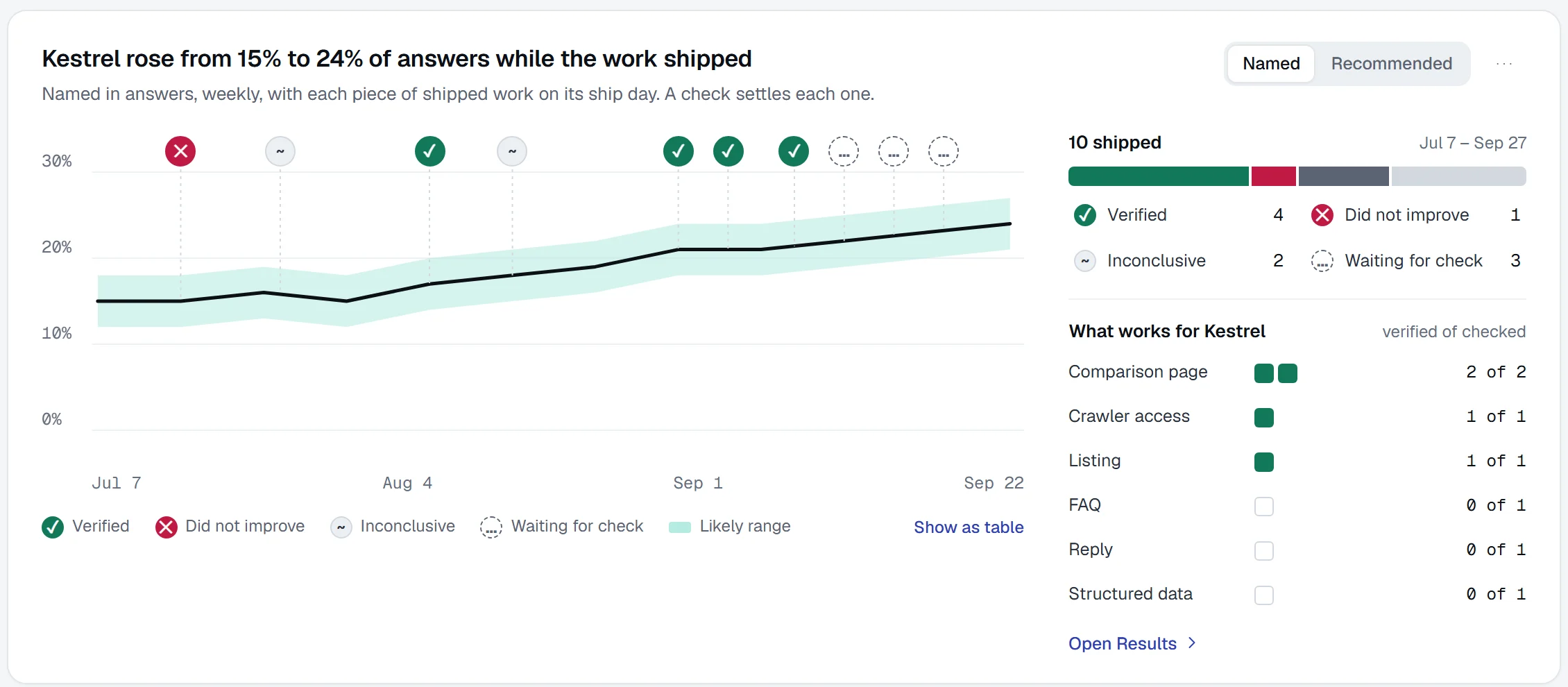Click the second inconclusive tilde marker after Aug 4

tap(512, 151)
